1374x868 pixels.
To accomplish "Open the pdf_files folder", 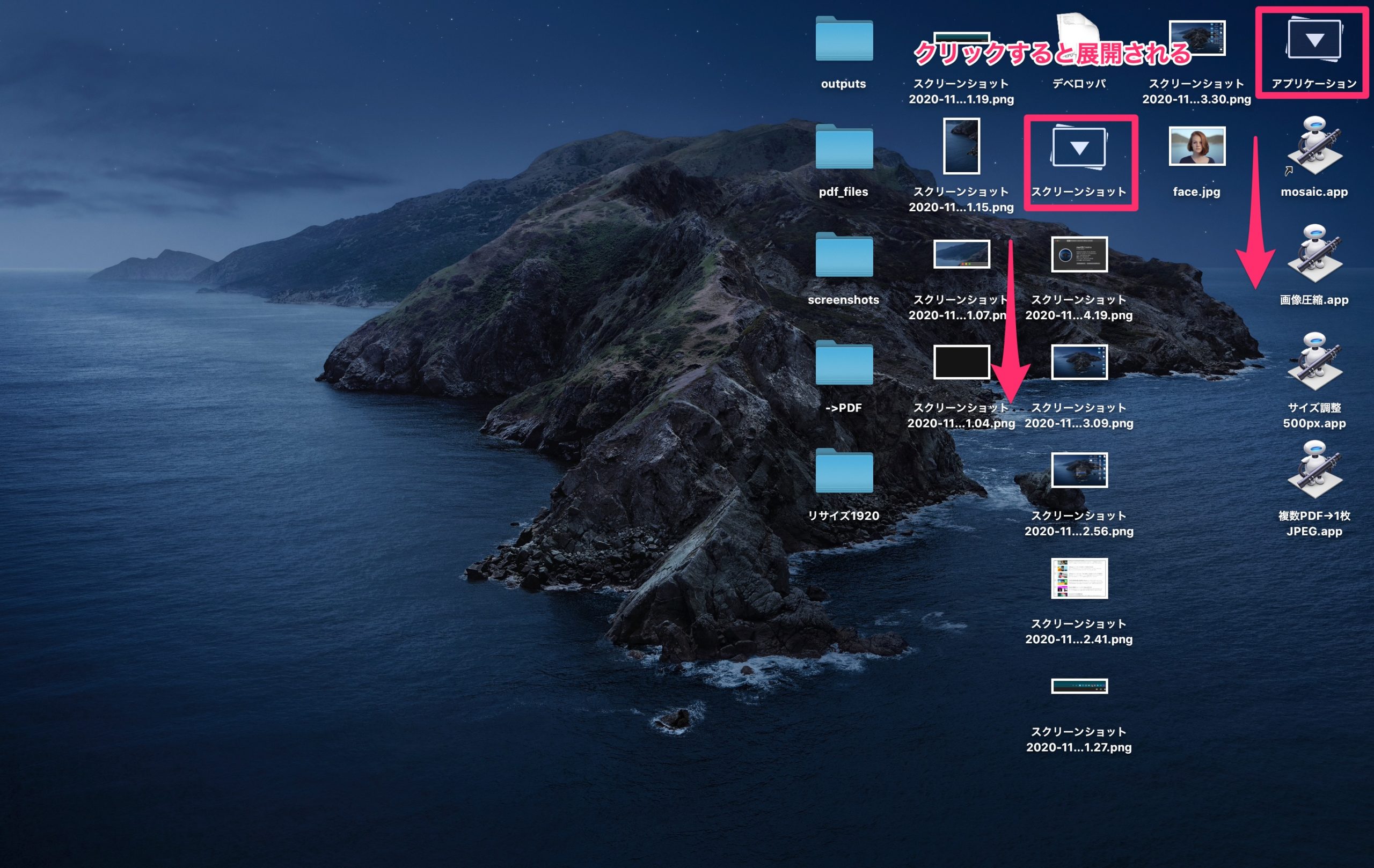I will [x=844, y=146].
